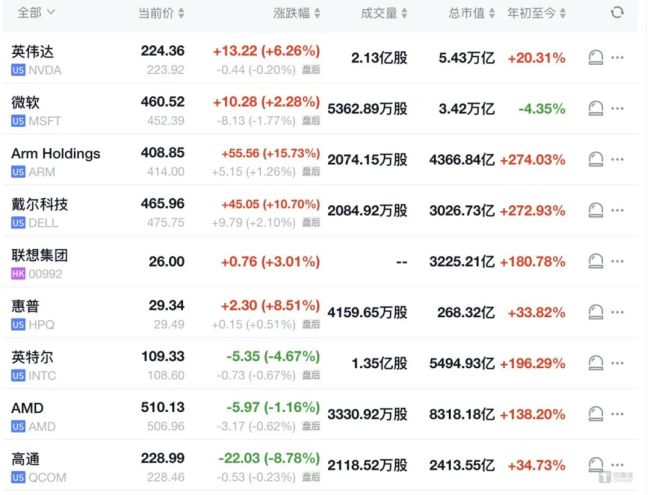
Task: Sort by 年初至今 column
Action: [x=536, y=13]
